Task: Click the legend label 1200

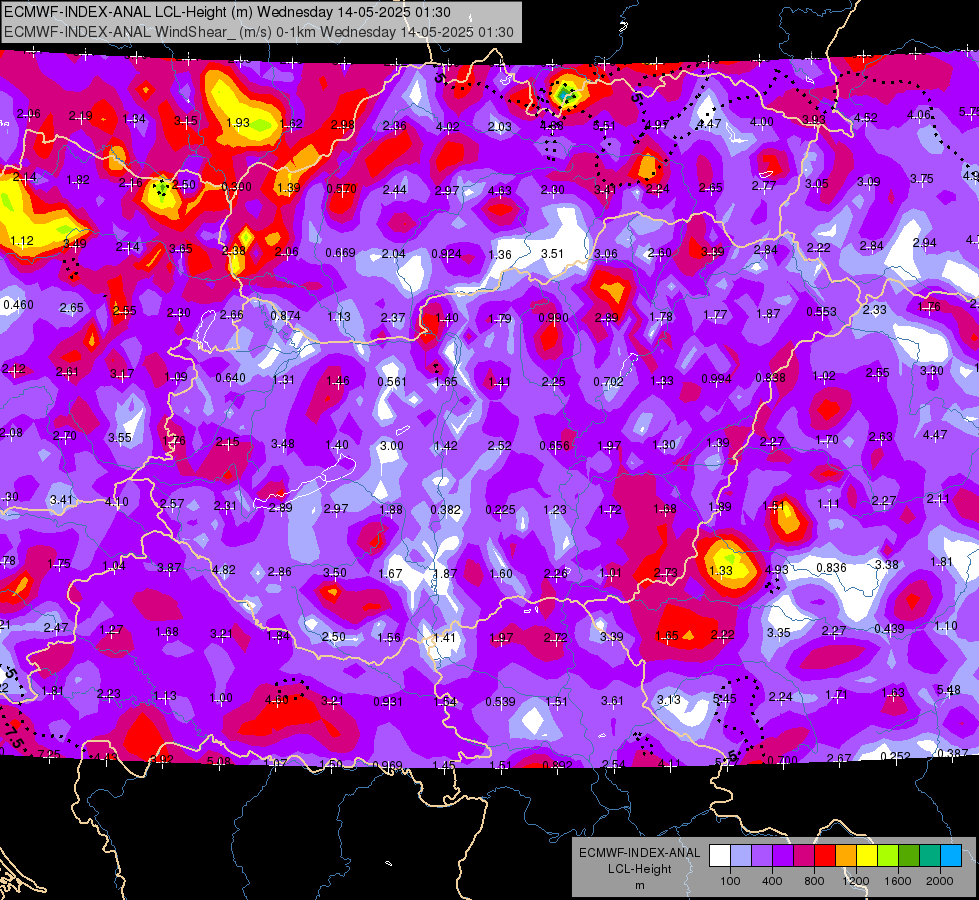Action: point(855,881)
